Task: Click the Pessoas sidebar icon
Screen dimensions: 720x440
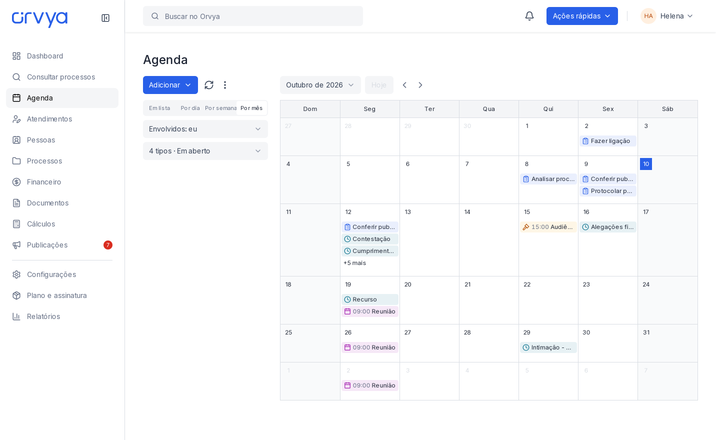Action: coord(17,140)
